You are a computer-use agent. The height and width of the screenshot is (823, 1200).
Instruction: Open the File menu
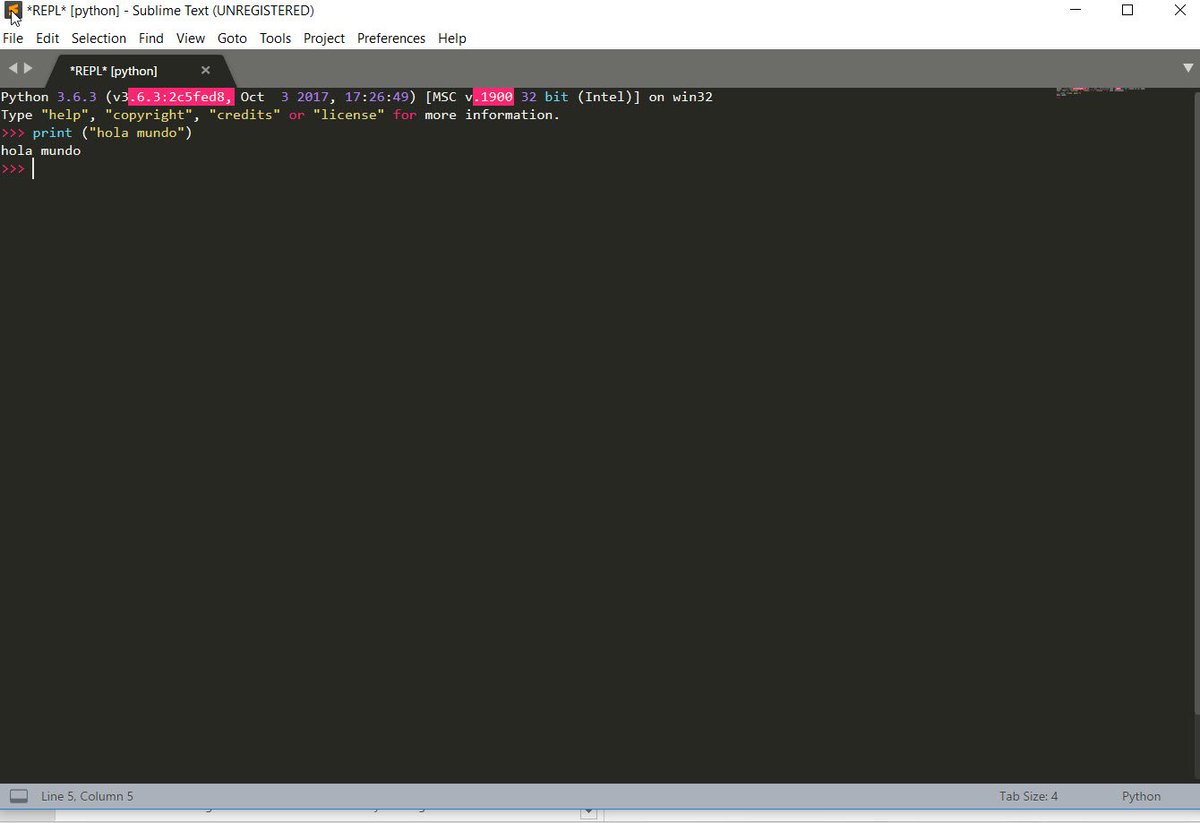(x=13, y=38)
